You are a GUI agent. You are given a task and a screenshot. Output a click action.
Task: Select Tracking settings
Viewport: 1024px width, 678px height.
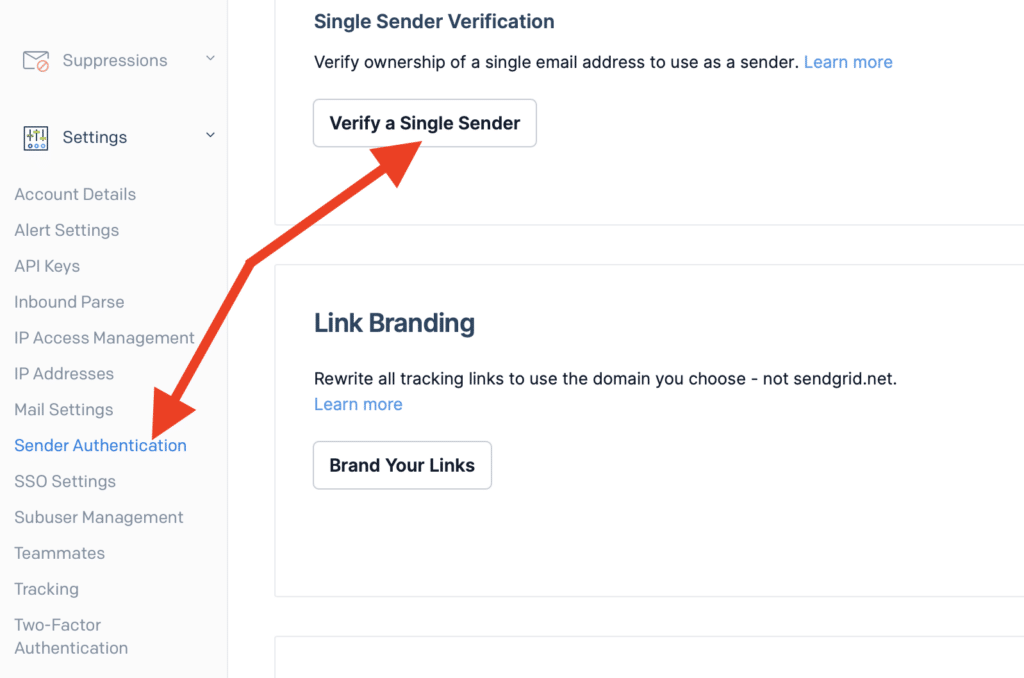coord(46,590)
